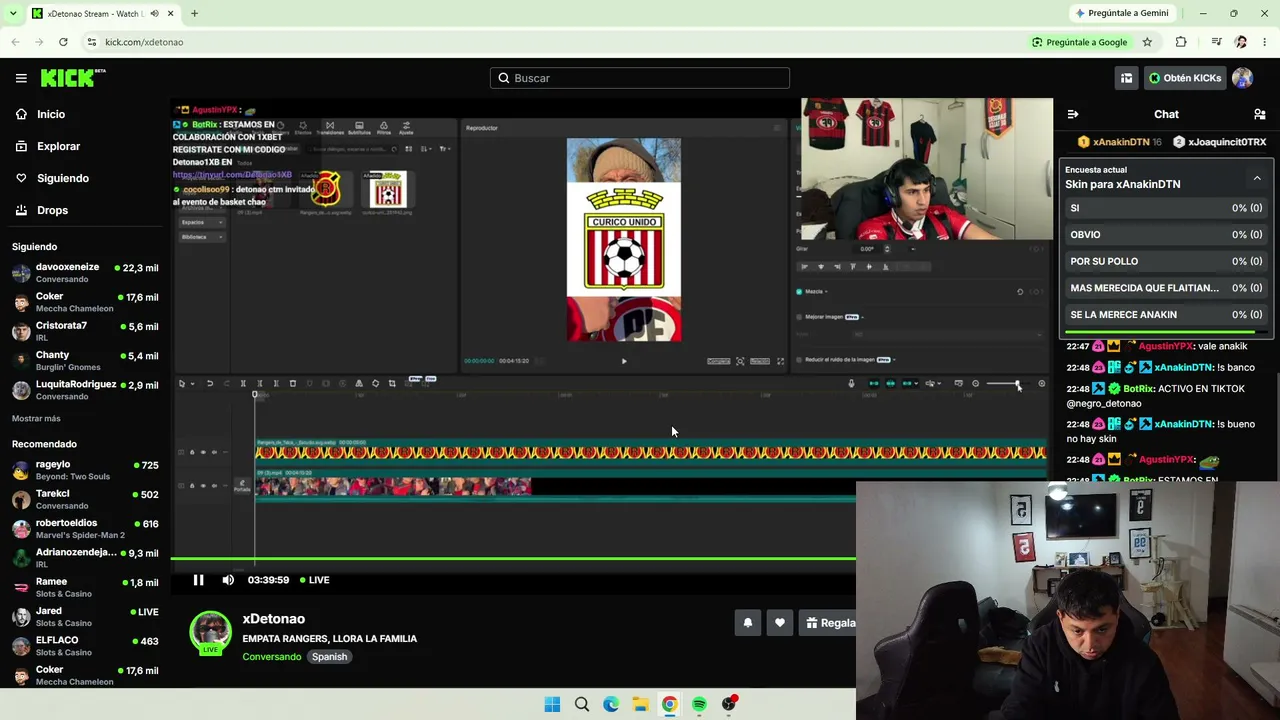Enable notifications with the bell icon

pyautogui.click(x=748, y=623)
